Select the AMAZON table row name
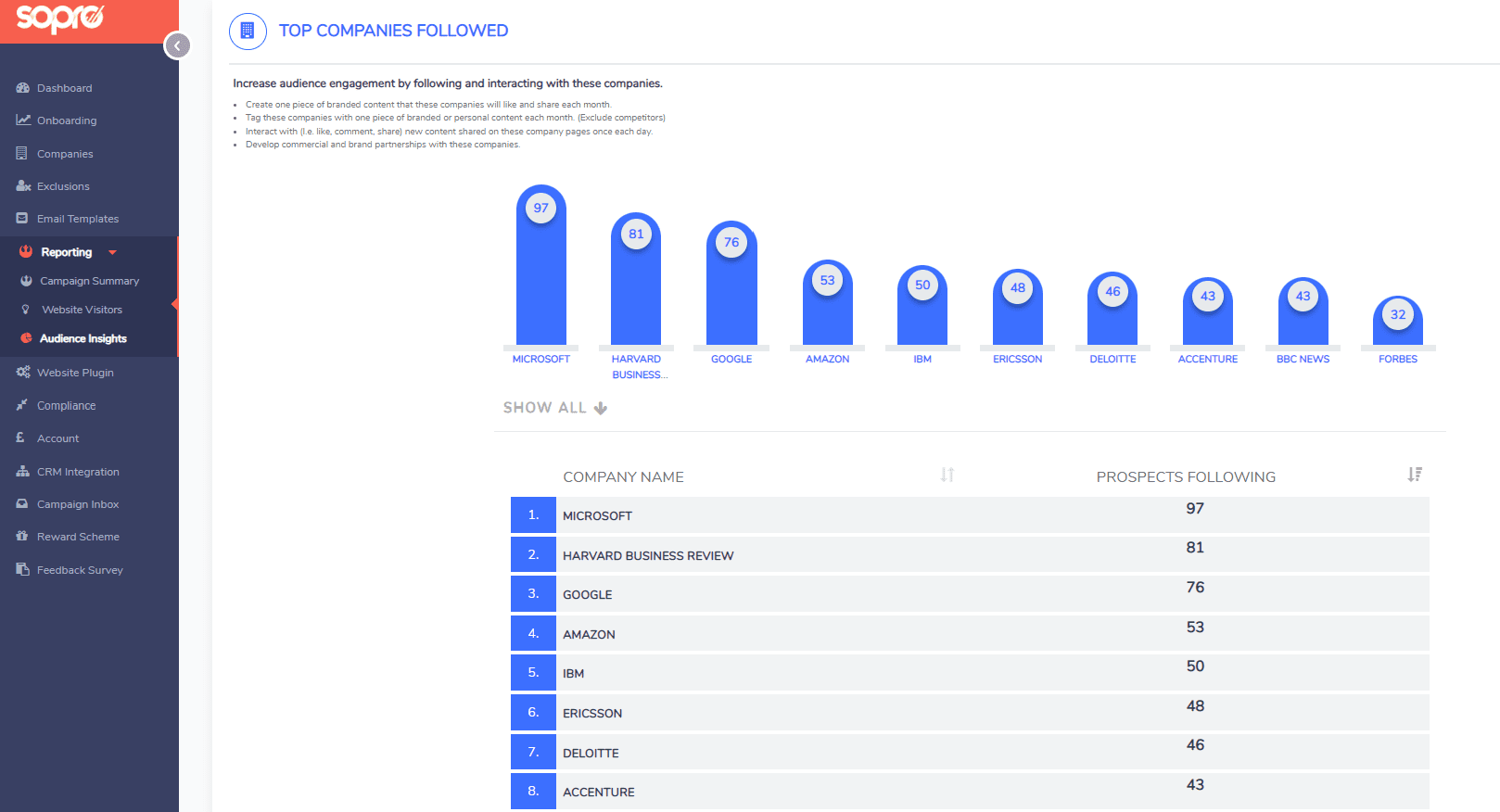The height and width of the screenshot is (812, 1500). [589, 635]
